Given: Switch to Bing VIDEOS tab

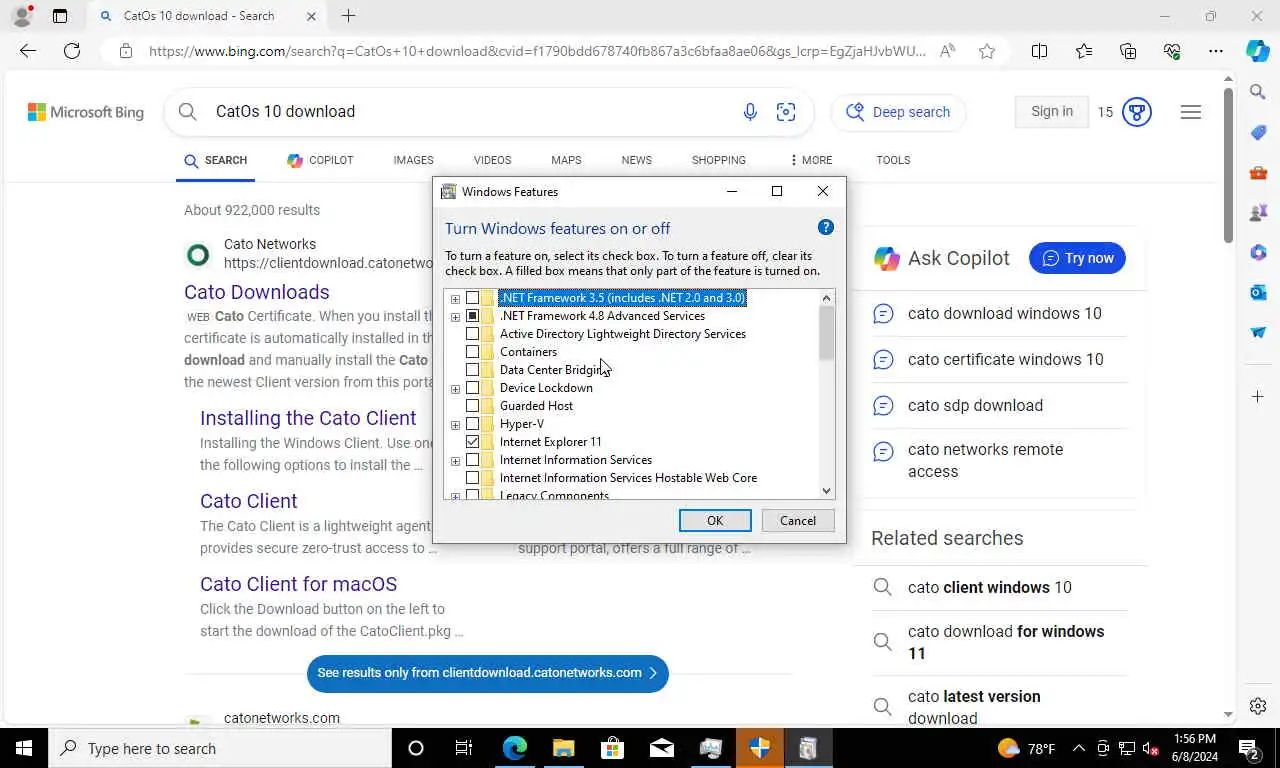Looking at the screenshot, I should click(492, 160).
